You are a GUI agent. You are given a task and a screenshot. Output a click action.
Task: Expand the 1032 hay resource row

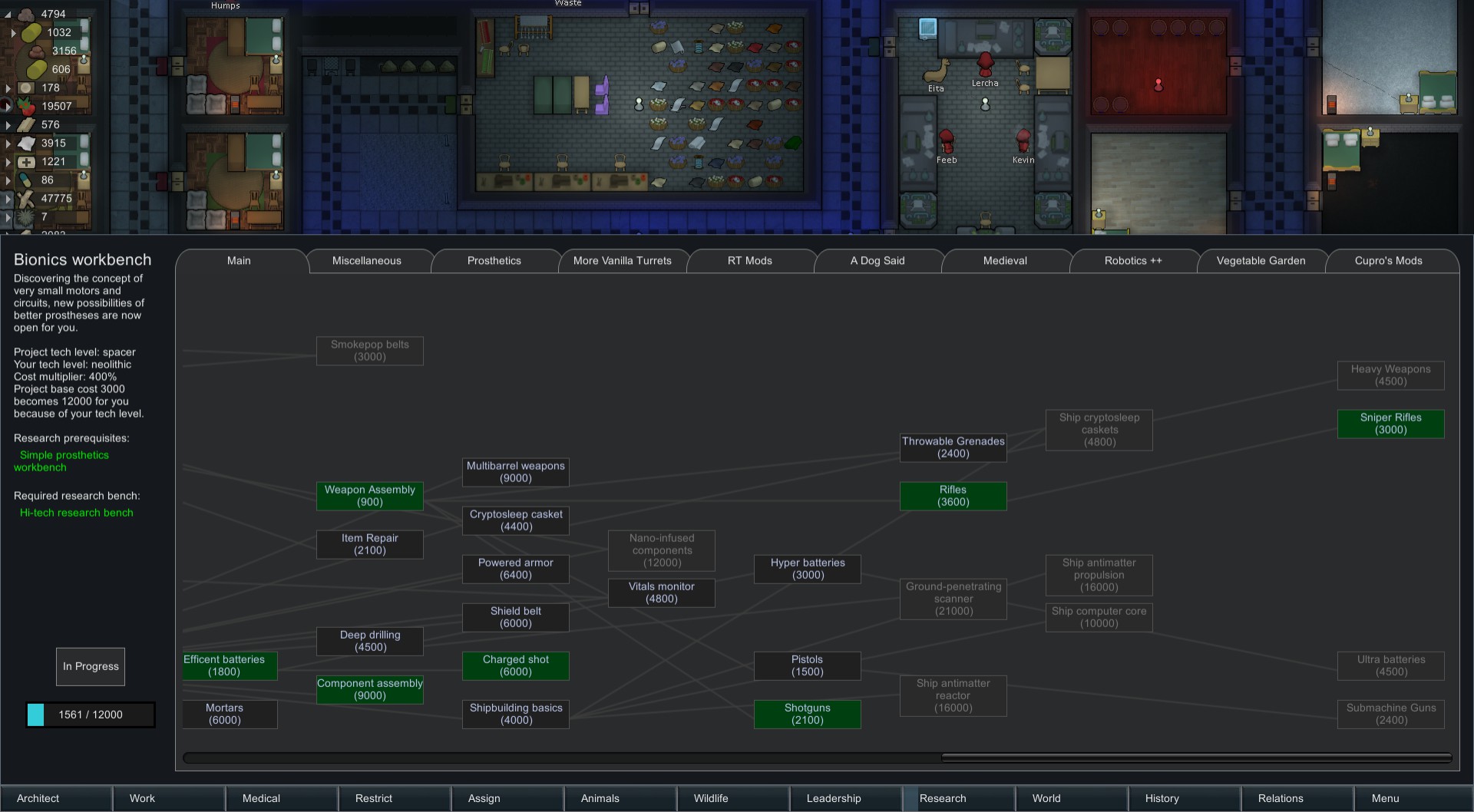(13, 33)
